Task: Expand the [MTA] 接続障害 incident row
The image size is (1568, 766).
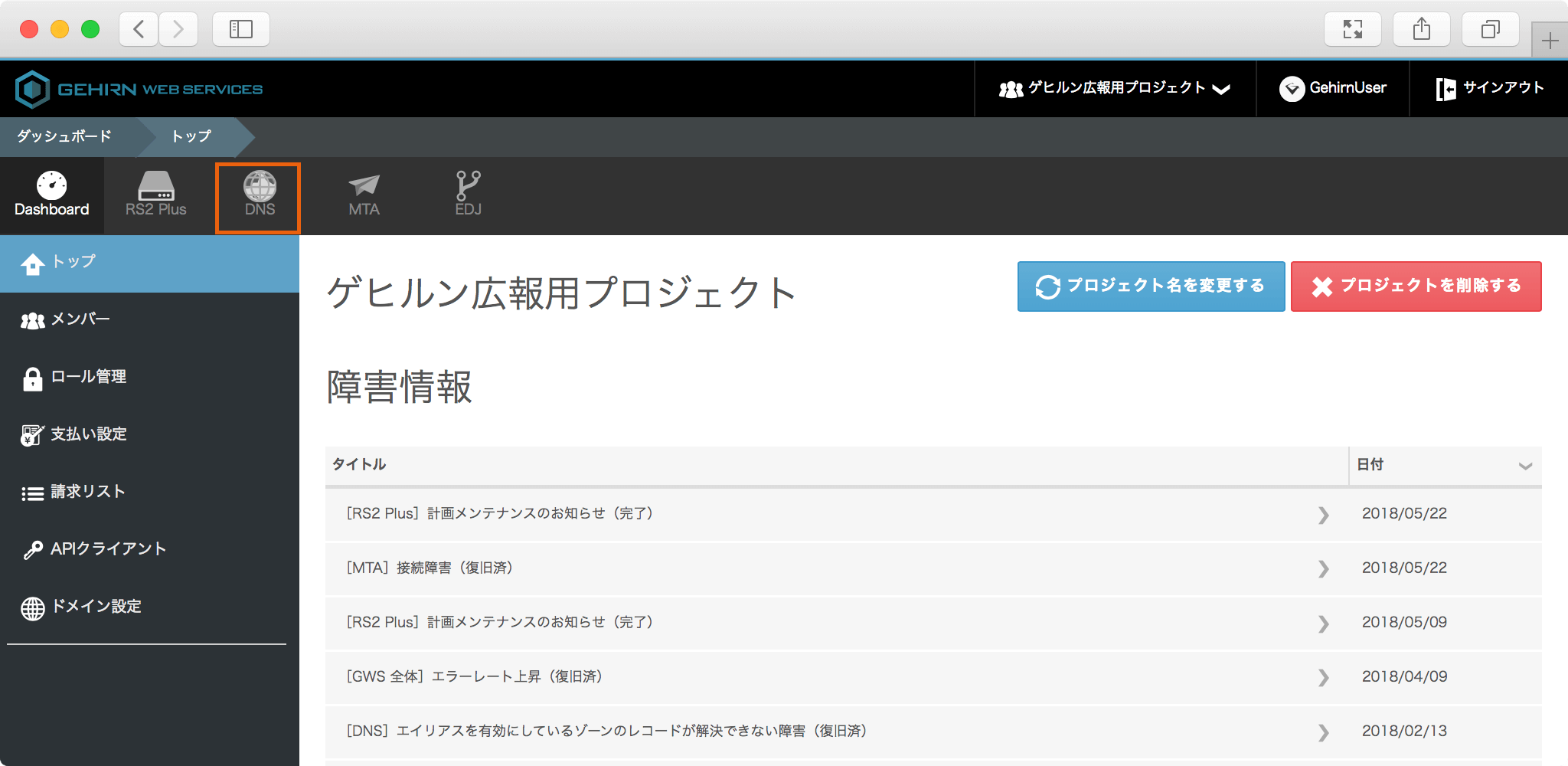Action: click(x=1323, y=569)
